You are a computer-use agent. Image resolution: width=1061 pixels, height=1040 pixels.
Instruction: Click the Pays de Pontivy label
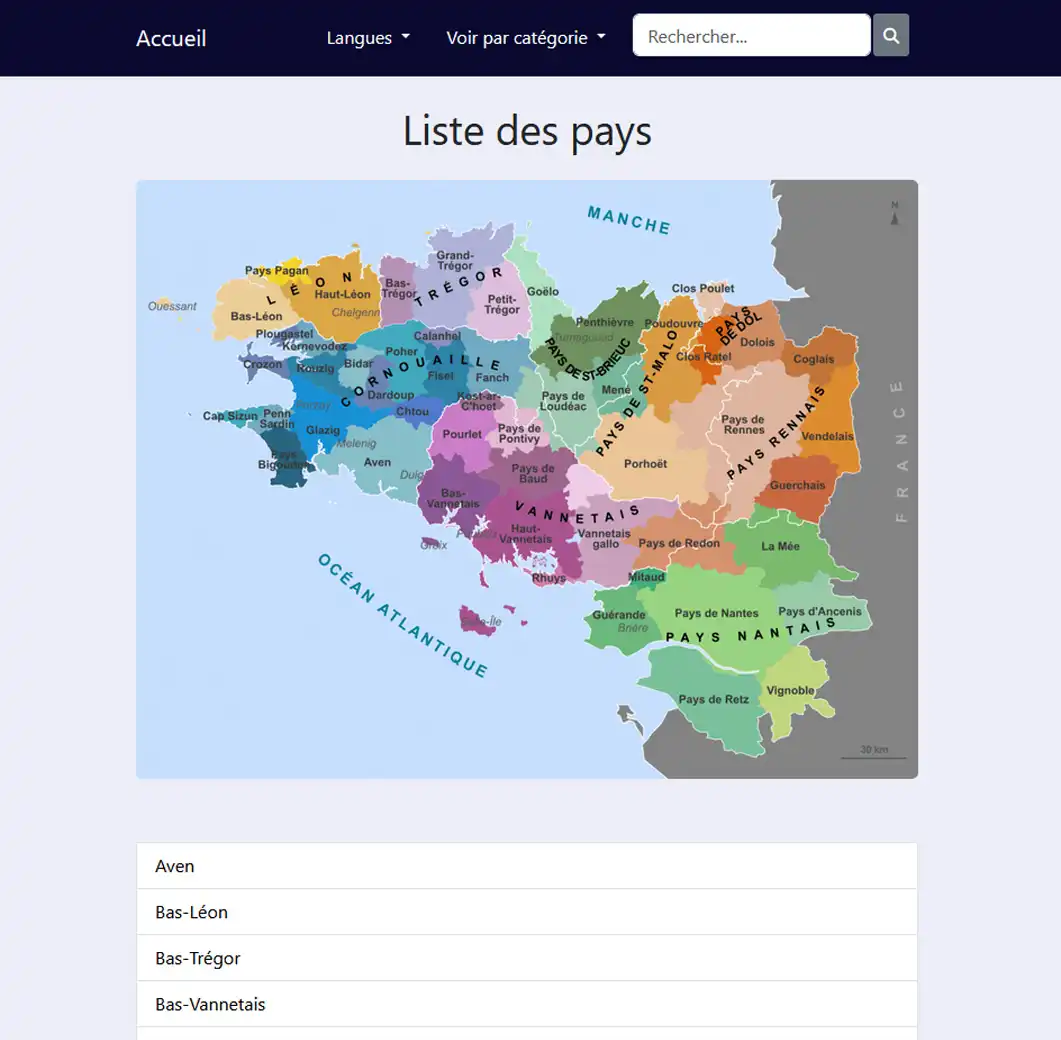pyautogui.click(x=519, y=433)
